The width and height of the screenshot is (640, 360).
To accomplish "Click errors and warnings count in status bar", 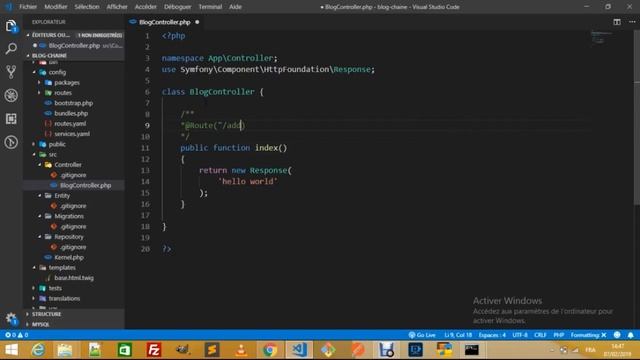I will click(x=16, y=335).
